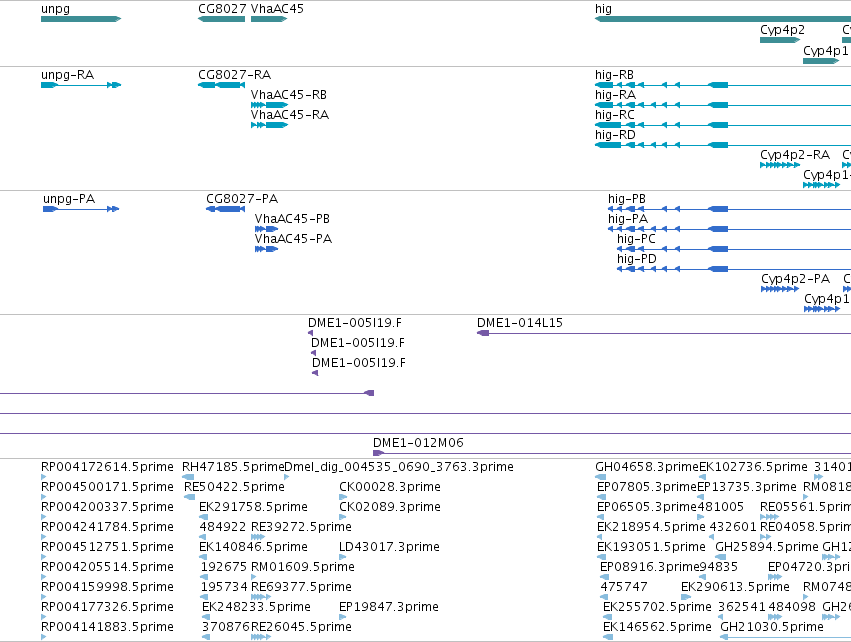
Task: Select the 475747 EST label
Action: click(x=624, y=587)
